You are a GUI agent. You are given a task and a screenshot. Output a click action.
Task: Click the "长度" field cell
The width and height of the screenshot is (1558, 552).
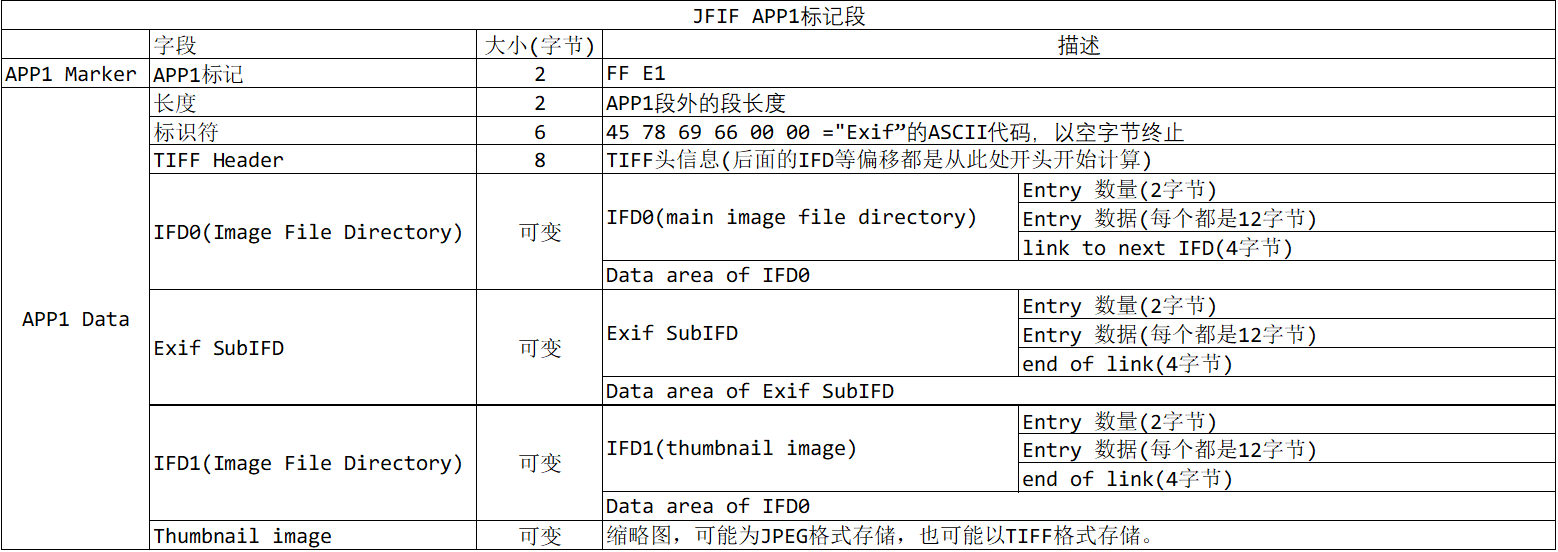(175, 103)
